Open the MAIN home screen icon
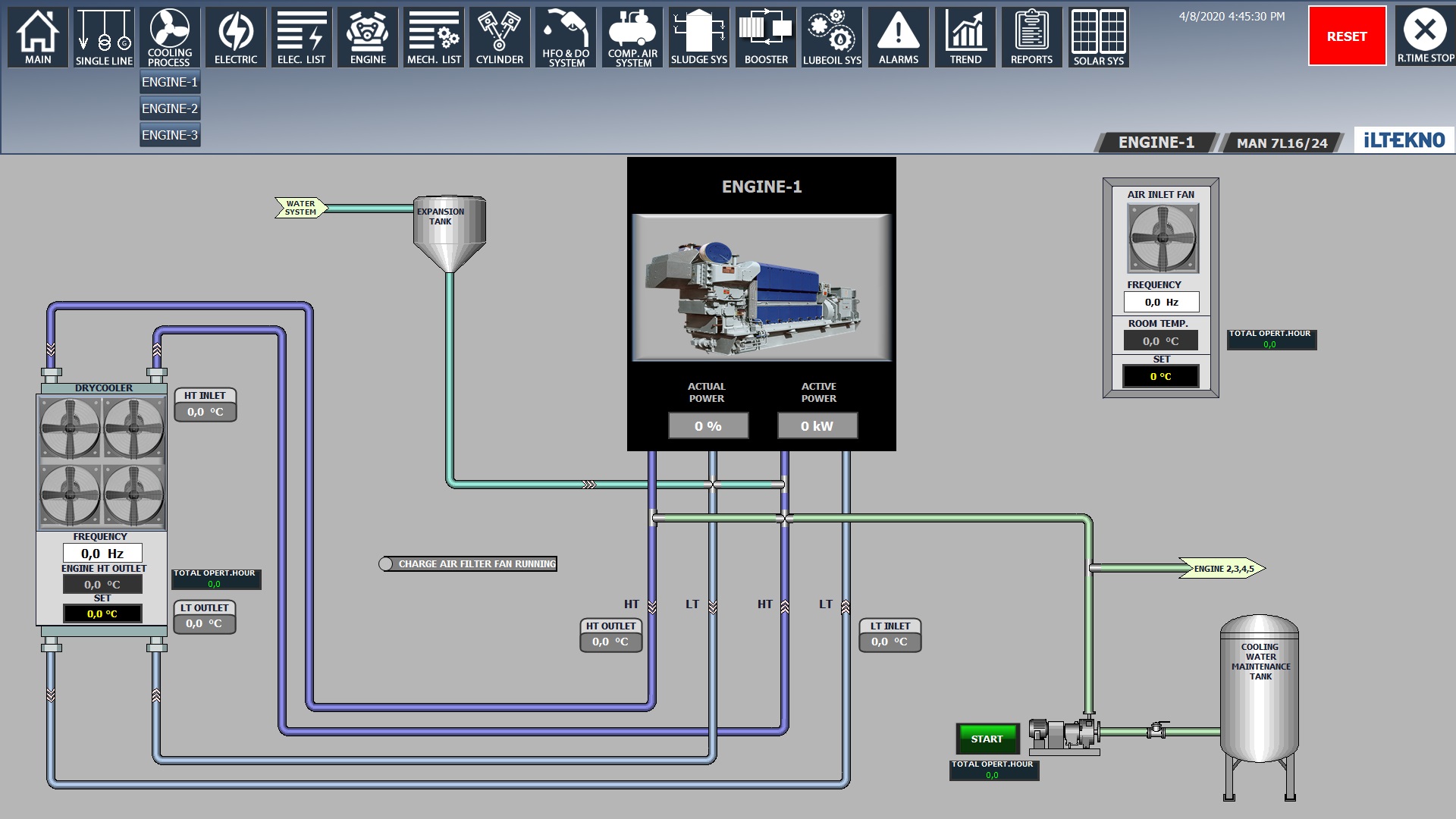The width and height of the screenshot is (1456, 819). (x=38, y=37)
